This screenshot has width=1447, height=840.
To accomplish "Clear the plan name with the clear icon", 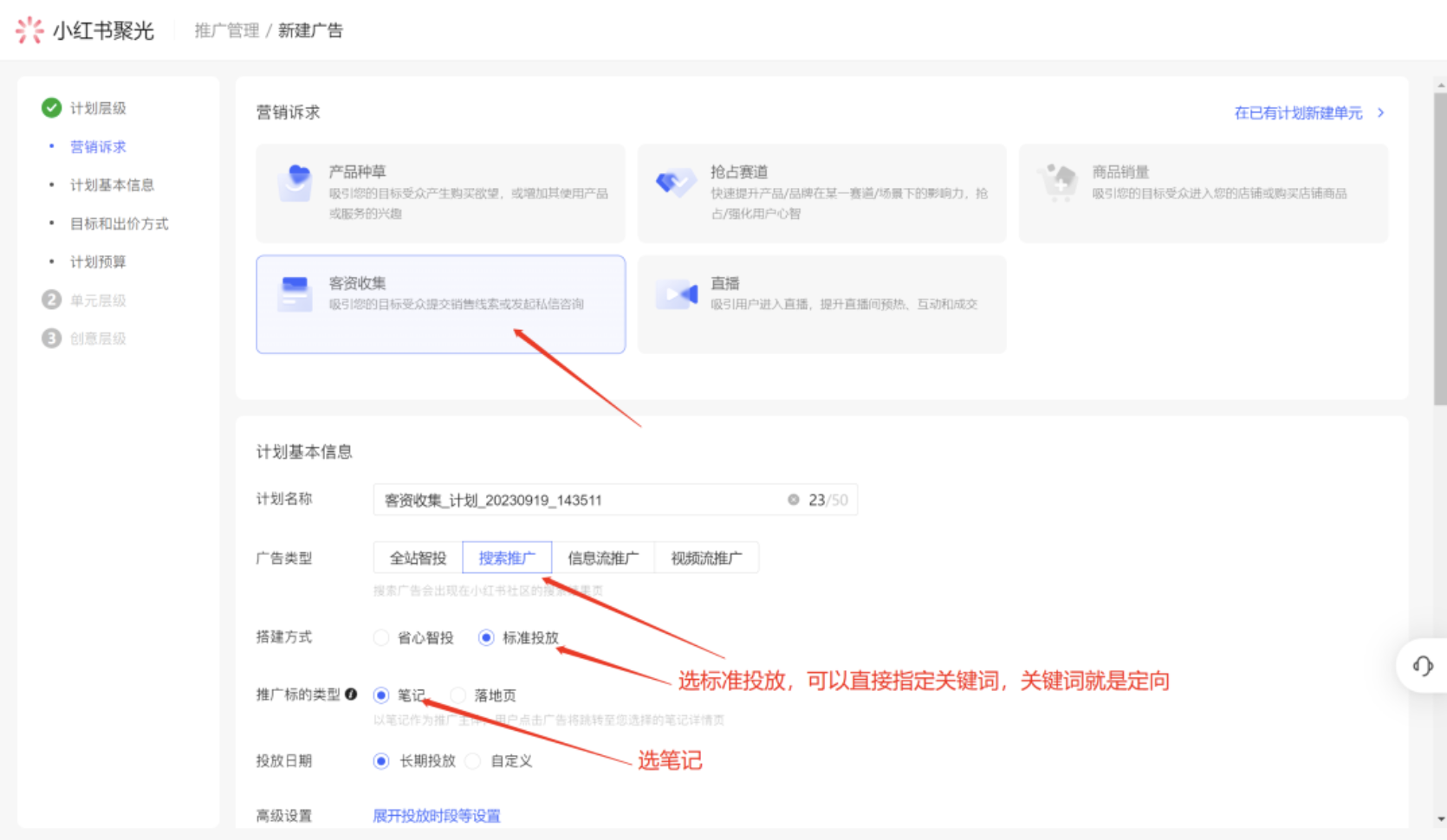I will [793, 500].
